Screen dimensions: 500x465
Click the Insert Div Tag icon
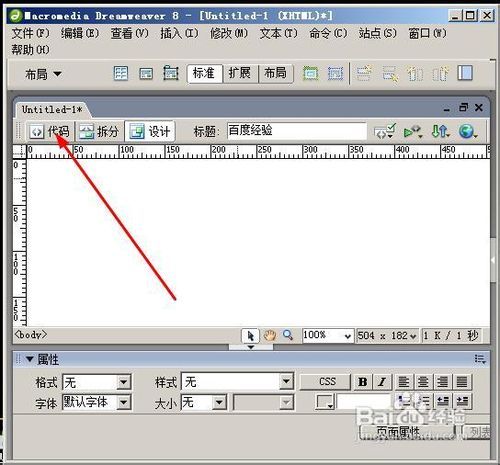(x=146, y=73)
